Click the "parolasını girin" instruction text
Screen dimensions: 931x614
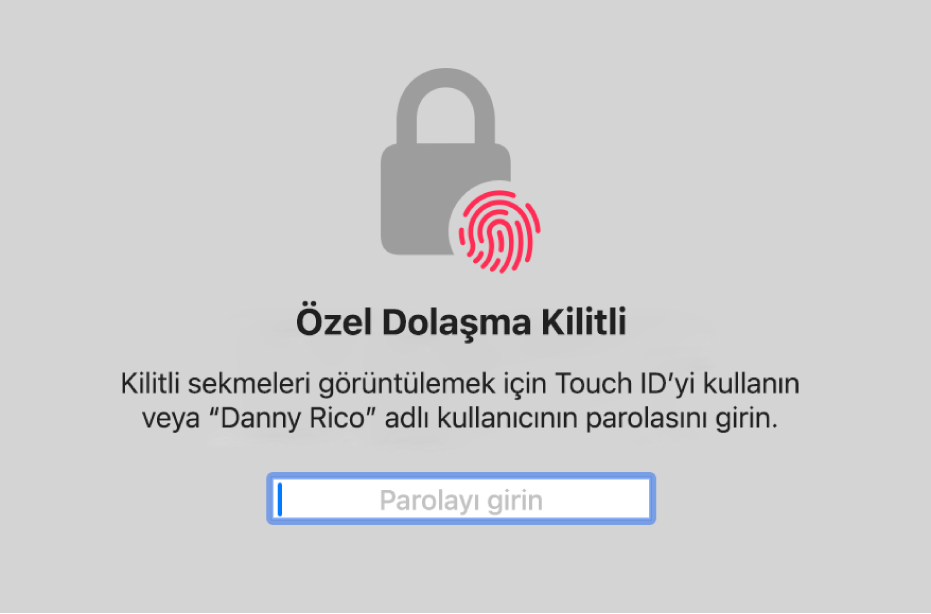682,419
